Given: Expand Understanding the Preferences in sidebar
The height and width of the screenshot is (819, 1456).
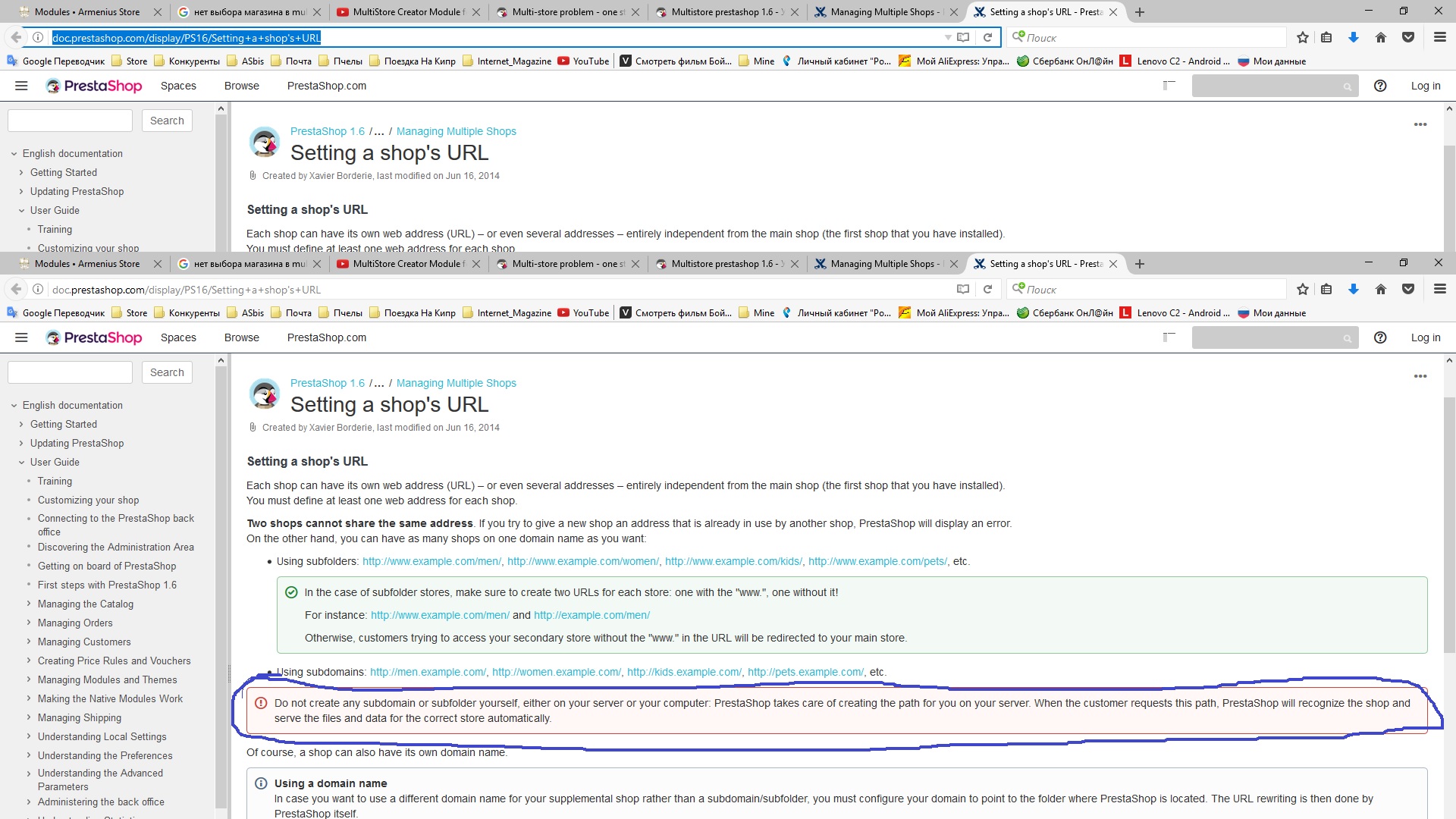Looking at the screenshot, I should coord(29,755).
